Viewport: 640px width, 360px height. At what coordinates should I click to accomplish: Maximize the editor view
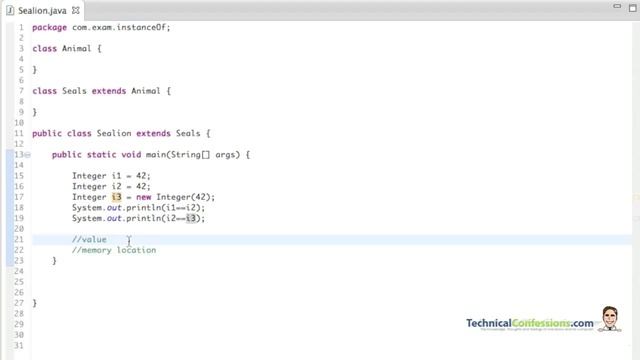[633, 7]
